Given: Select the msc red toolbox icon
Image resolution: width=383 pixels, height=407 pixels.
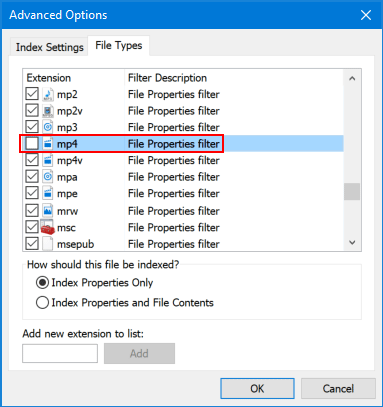Looking at the screenshot, I should 47,227.
